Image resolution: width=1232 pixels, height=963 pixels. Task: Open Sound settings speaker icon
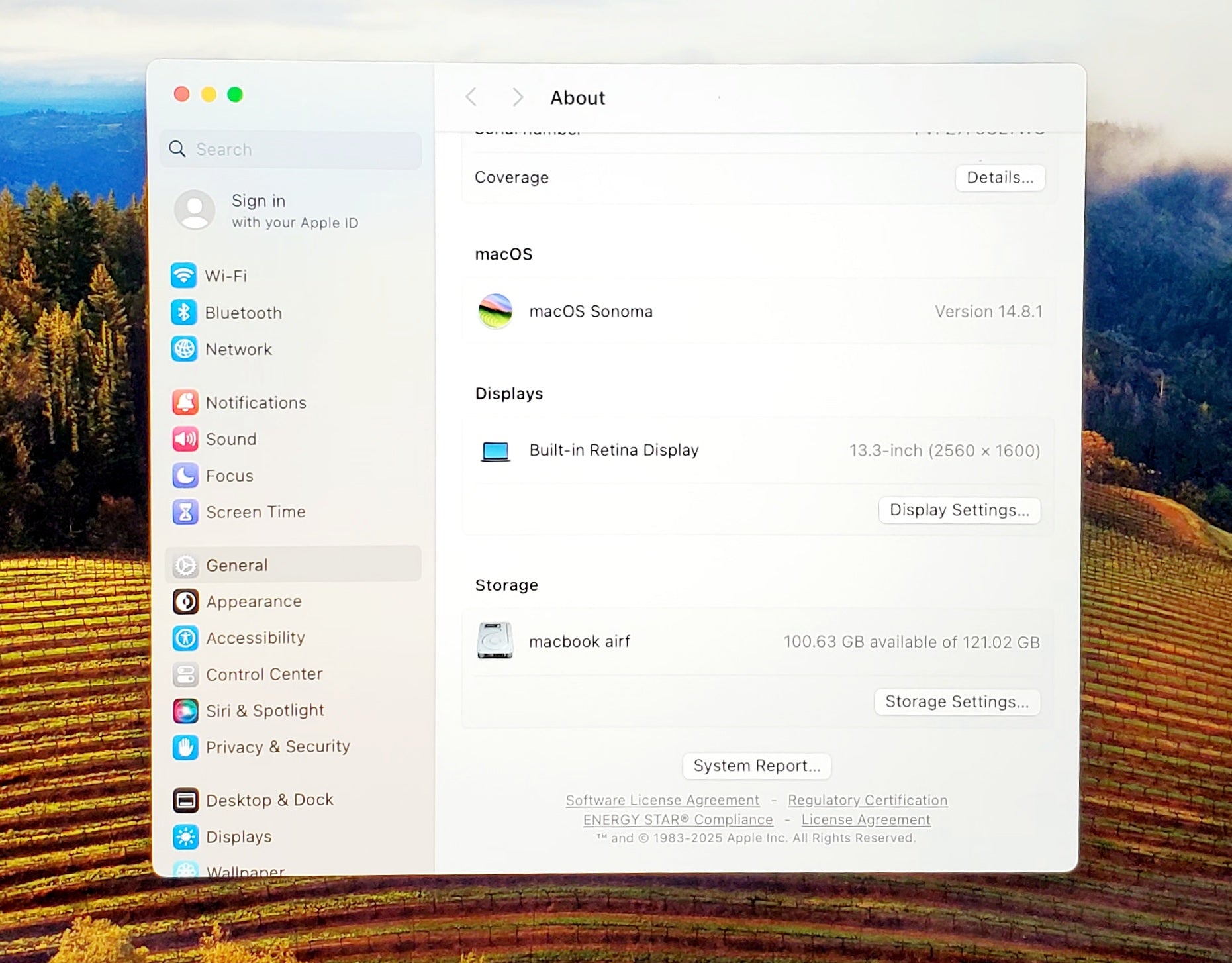(185, 439)
